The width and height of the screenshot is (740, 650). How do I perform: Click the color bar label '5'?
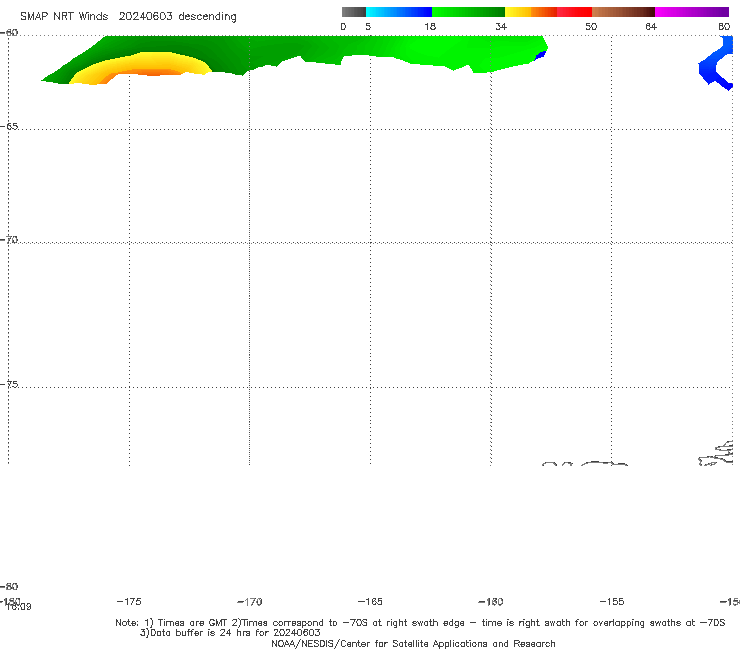click(x=368, y=26)
